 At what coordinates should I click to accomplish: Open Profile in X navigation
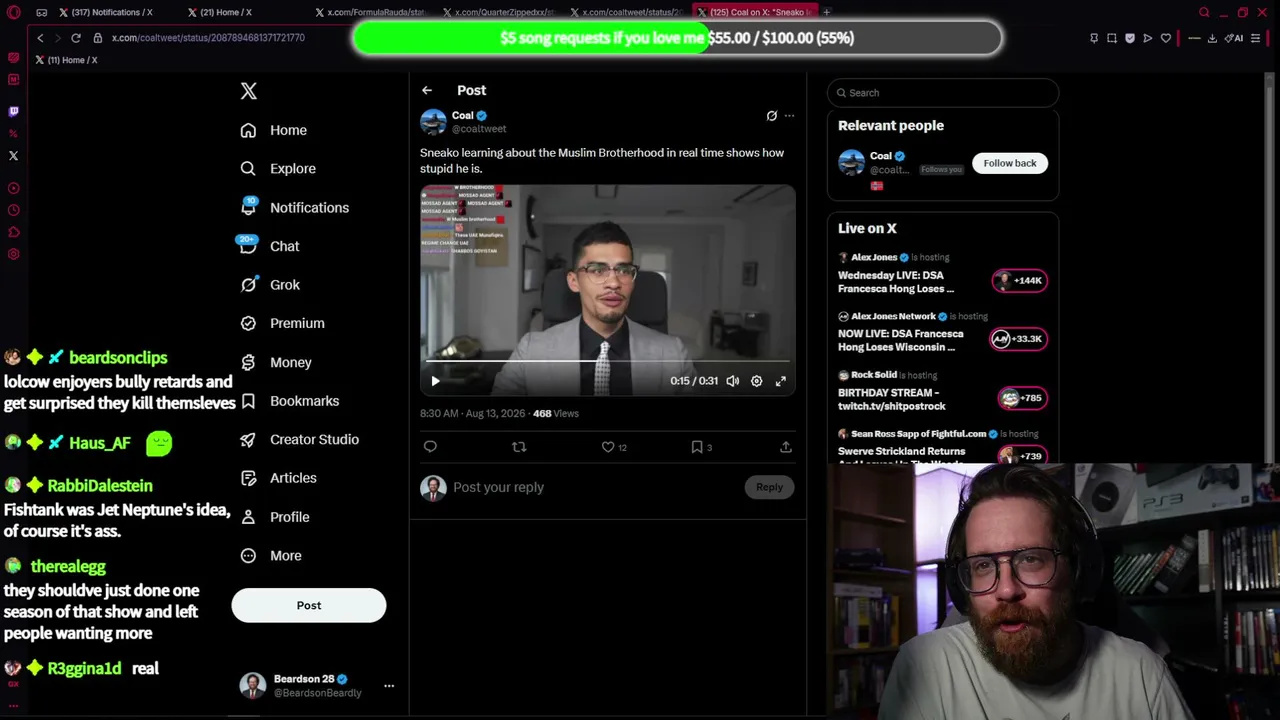click(x=275, y=517)
